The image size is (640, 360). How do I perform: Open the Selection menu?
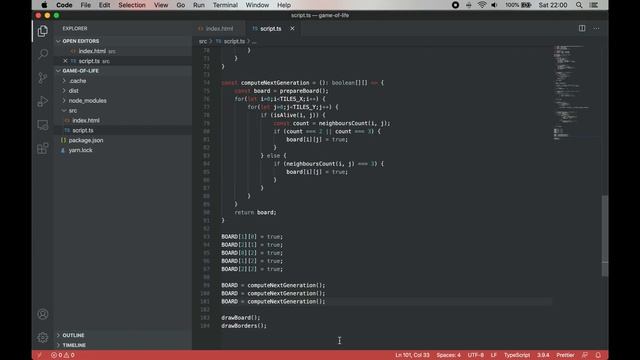(x=132, y=5)
